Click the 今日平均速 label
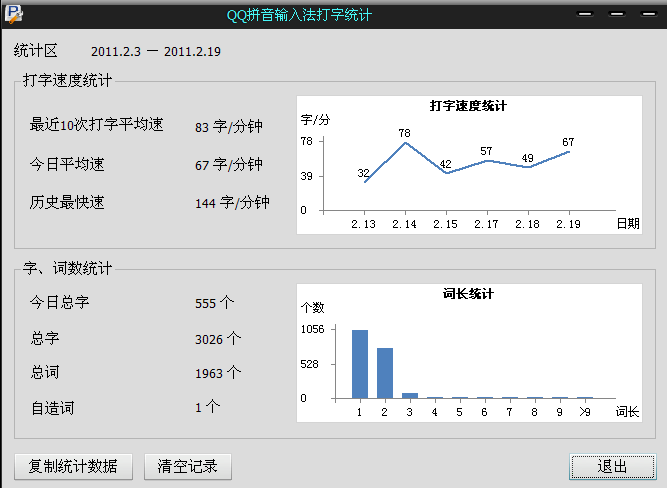This screenshot has height=488, width=667. point(67,164)
